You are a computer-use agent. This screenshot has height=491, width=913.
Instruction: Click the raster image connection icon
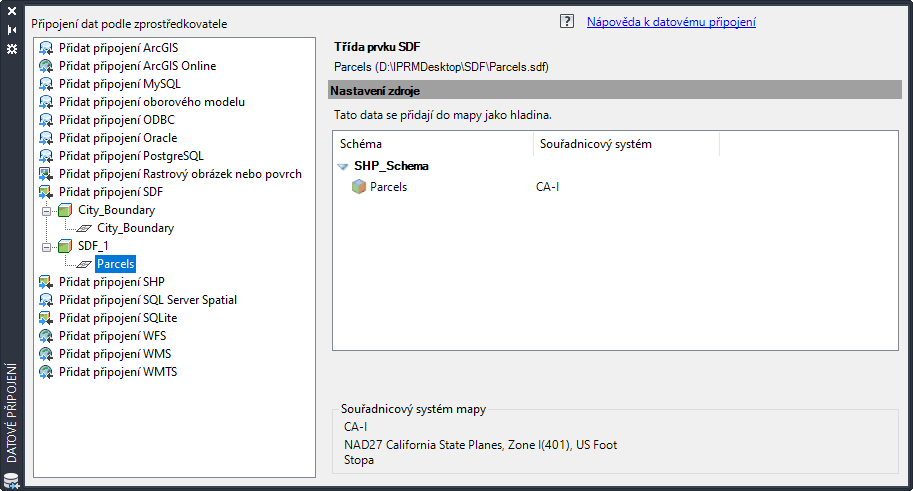[x=45, y=174]
